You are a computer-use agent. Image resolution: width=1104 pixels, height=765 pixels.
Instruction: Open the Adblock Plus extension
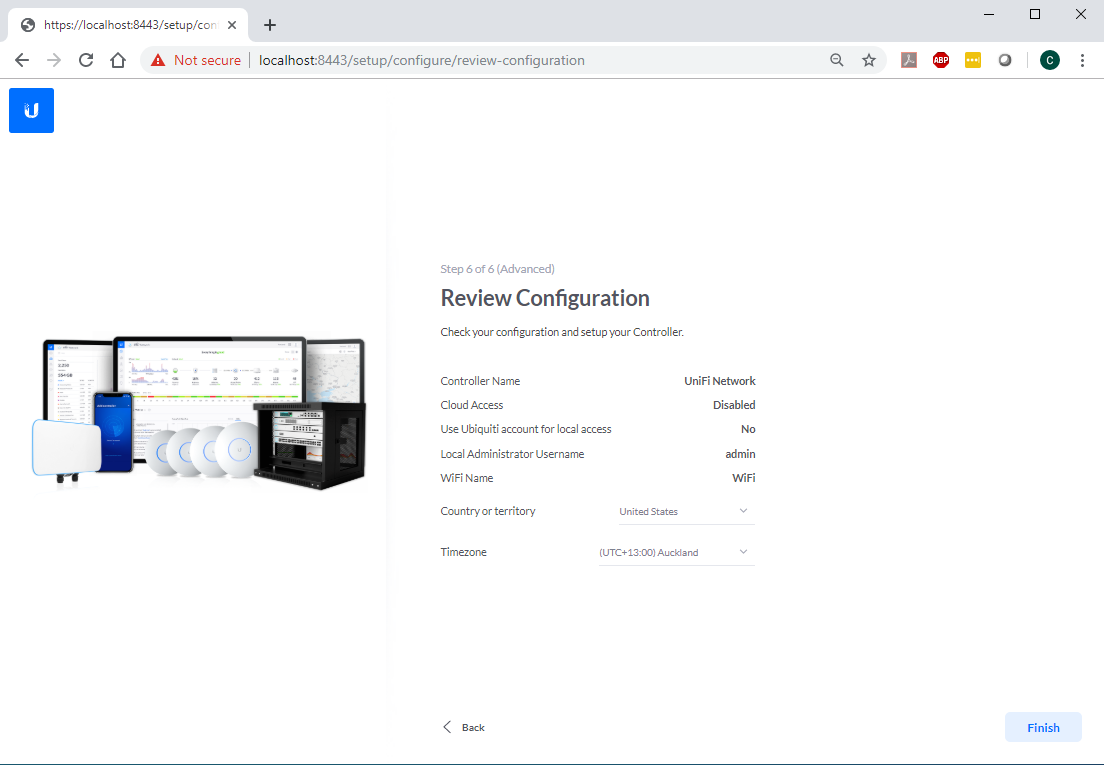[x=941, y=61]
